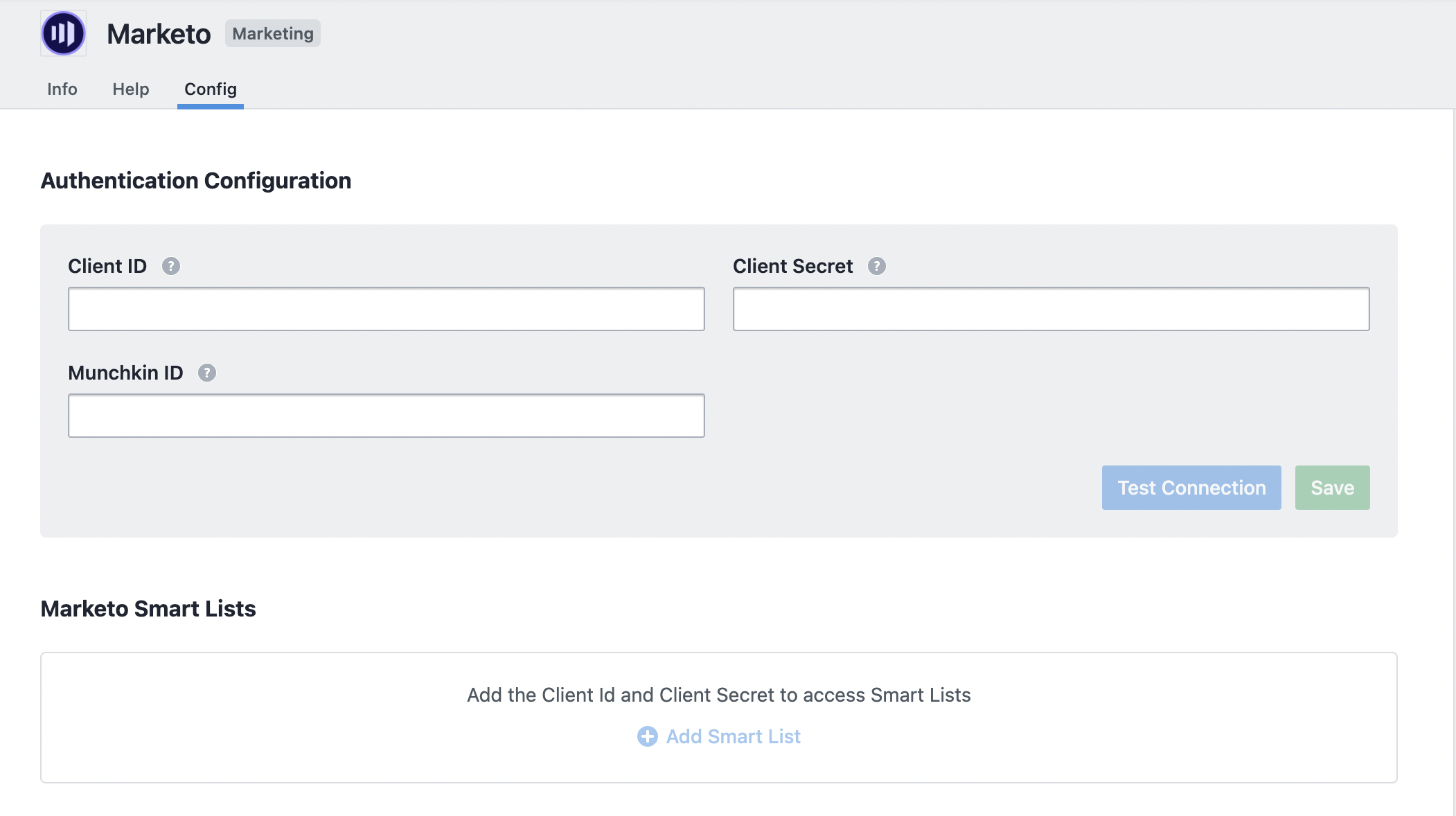The height and width of the screenshot is (816, 1456).
Task: Click the 'Add the Client Id and Client Secret' message
Action: [x=719, y=695]
